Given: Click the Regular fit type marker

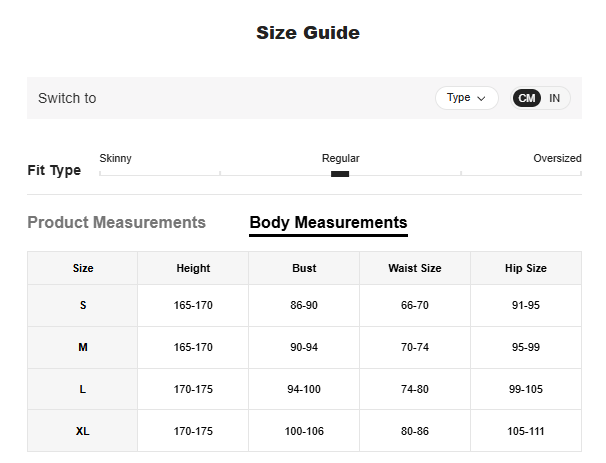Looking at the screenshot, I should (340, 174).
